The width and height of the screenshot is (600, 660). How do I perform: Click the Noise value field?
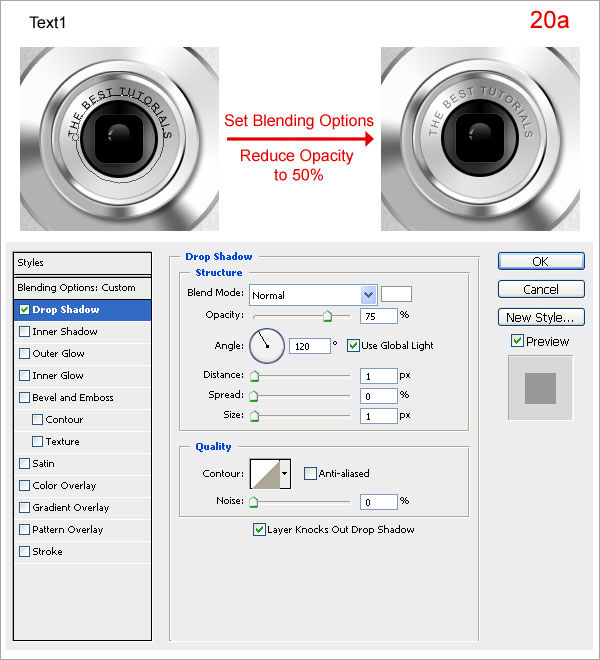point(379,502)
